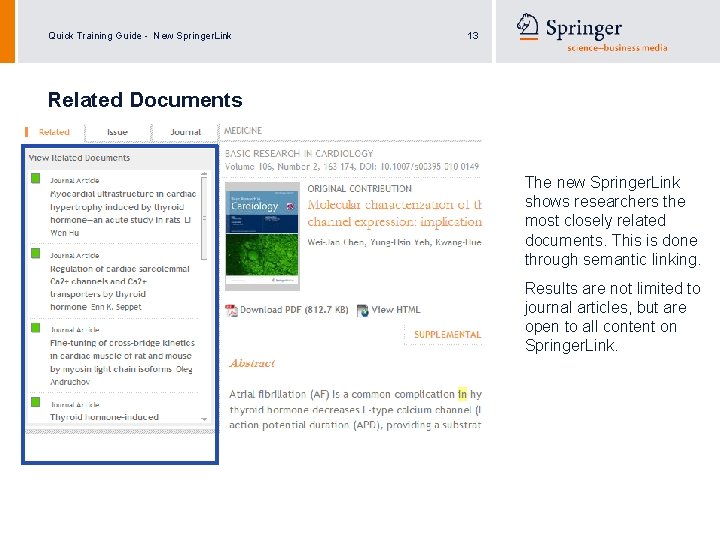
Task: Switch to the Issue tab
Action: tap(117, 132)
